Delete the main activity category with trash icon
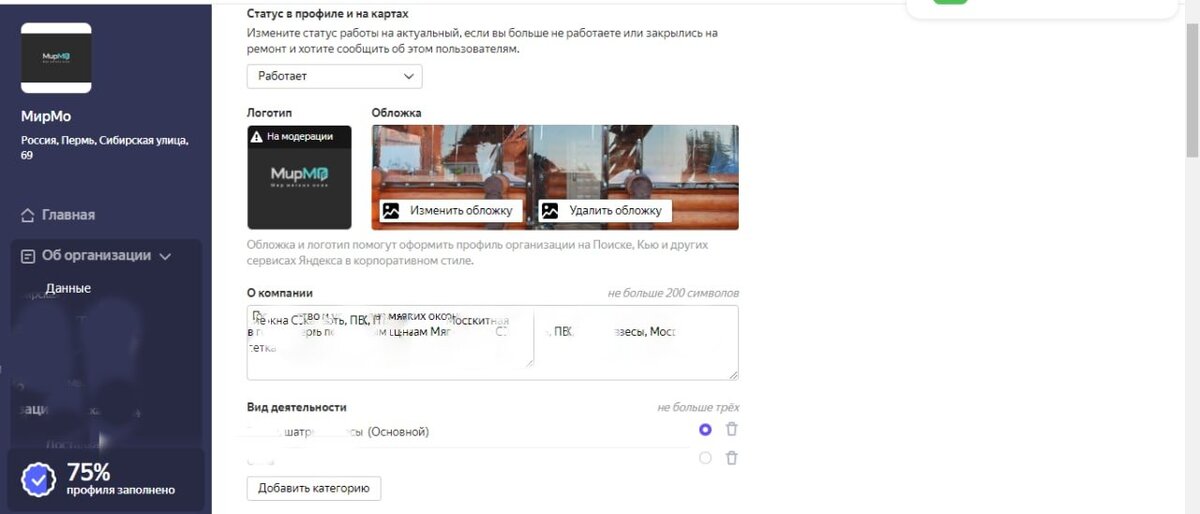This screenshot has width=1200, height=514. point(732,430)
